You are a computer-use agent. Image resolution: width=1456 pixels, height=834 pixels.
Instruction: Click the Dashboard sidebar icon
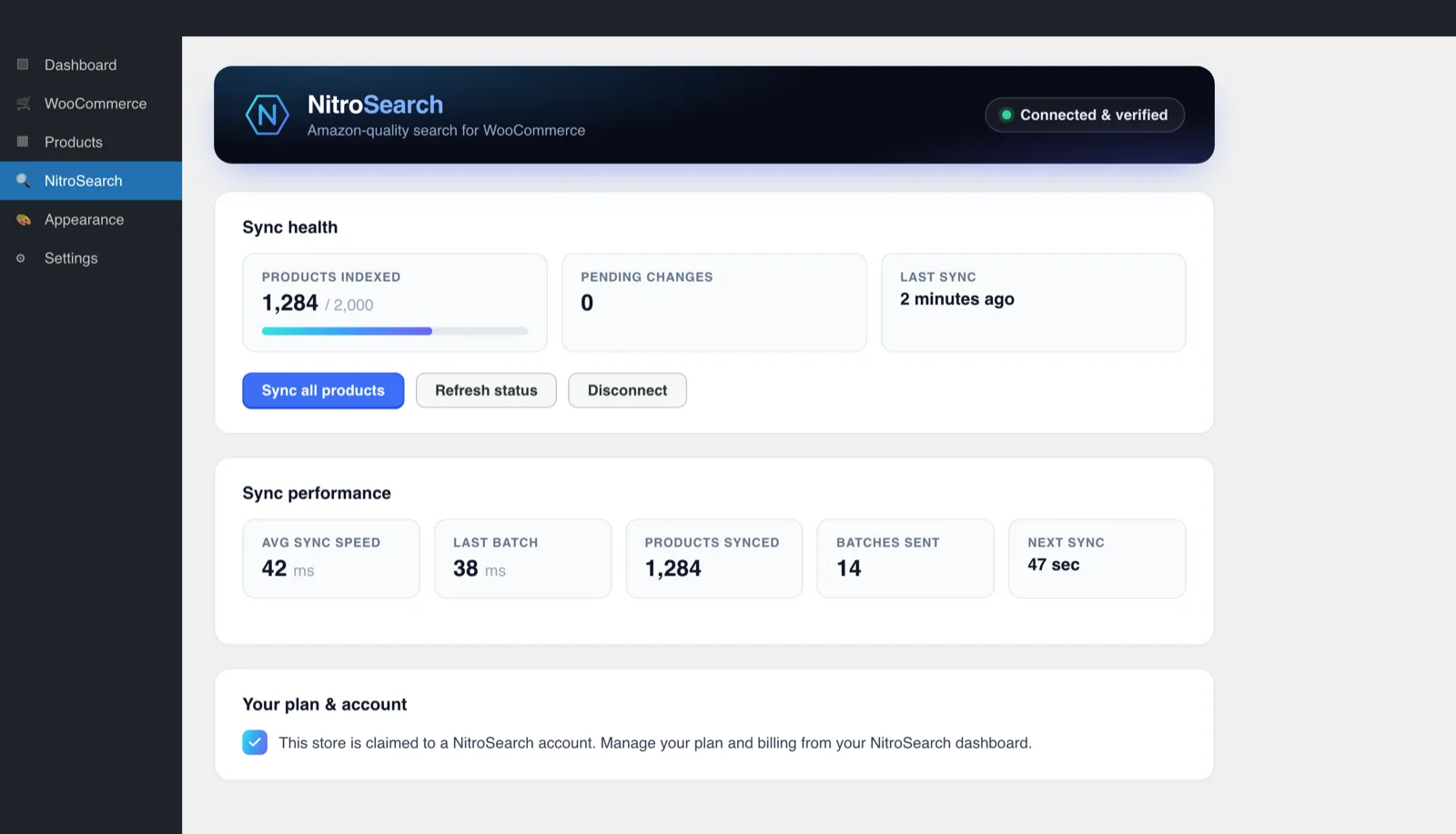pyautogui.click(x=23, y=65)
